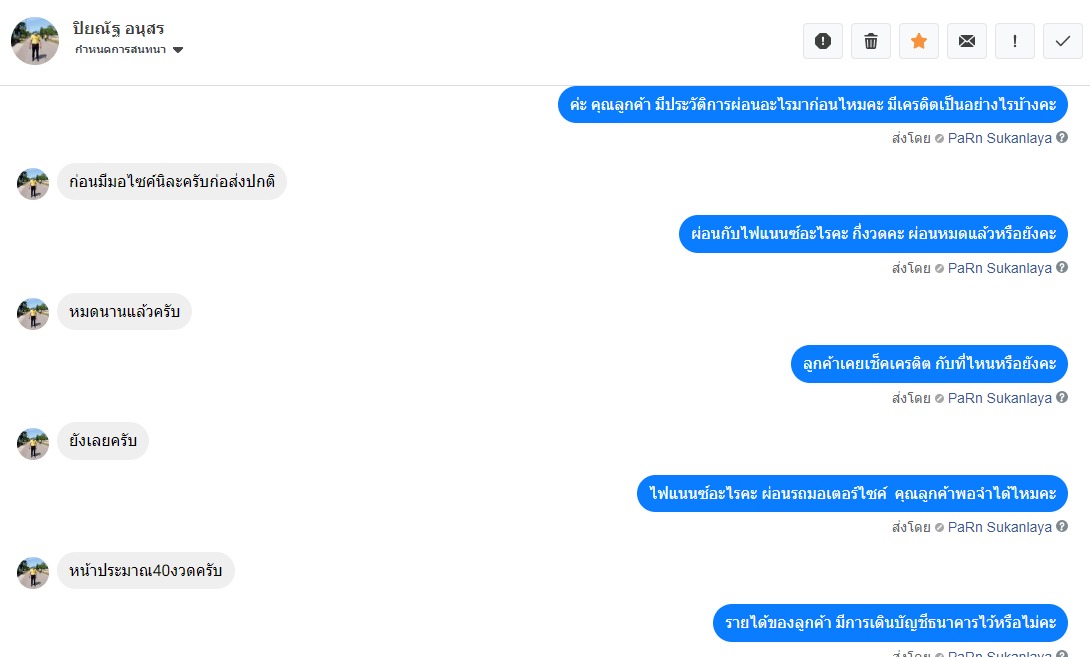
Task: Click help icon under ลูกค้าเคยเช็คเครดิต message
Action: (1062, 397)
